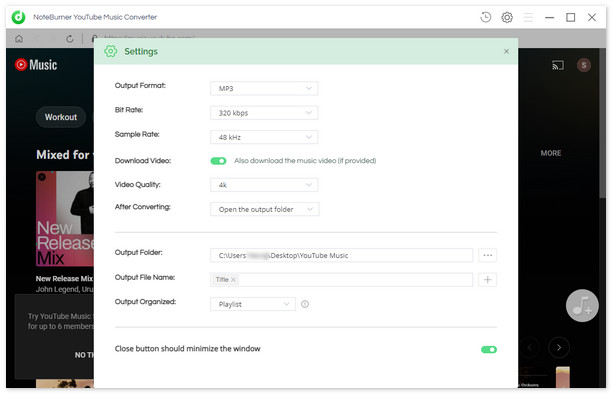
Task: Open Output Organized Playlist dropdown
Action: coord(253,304)
